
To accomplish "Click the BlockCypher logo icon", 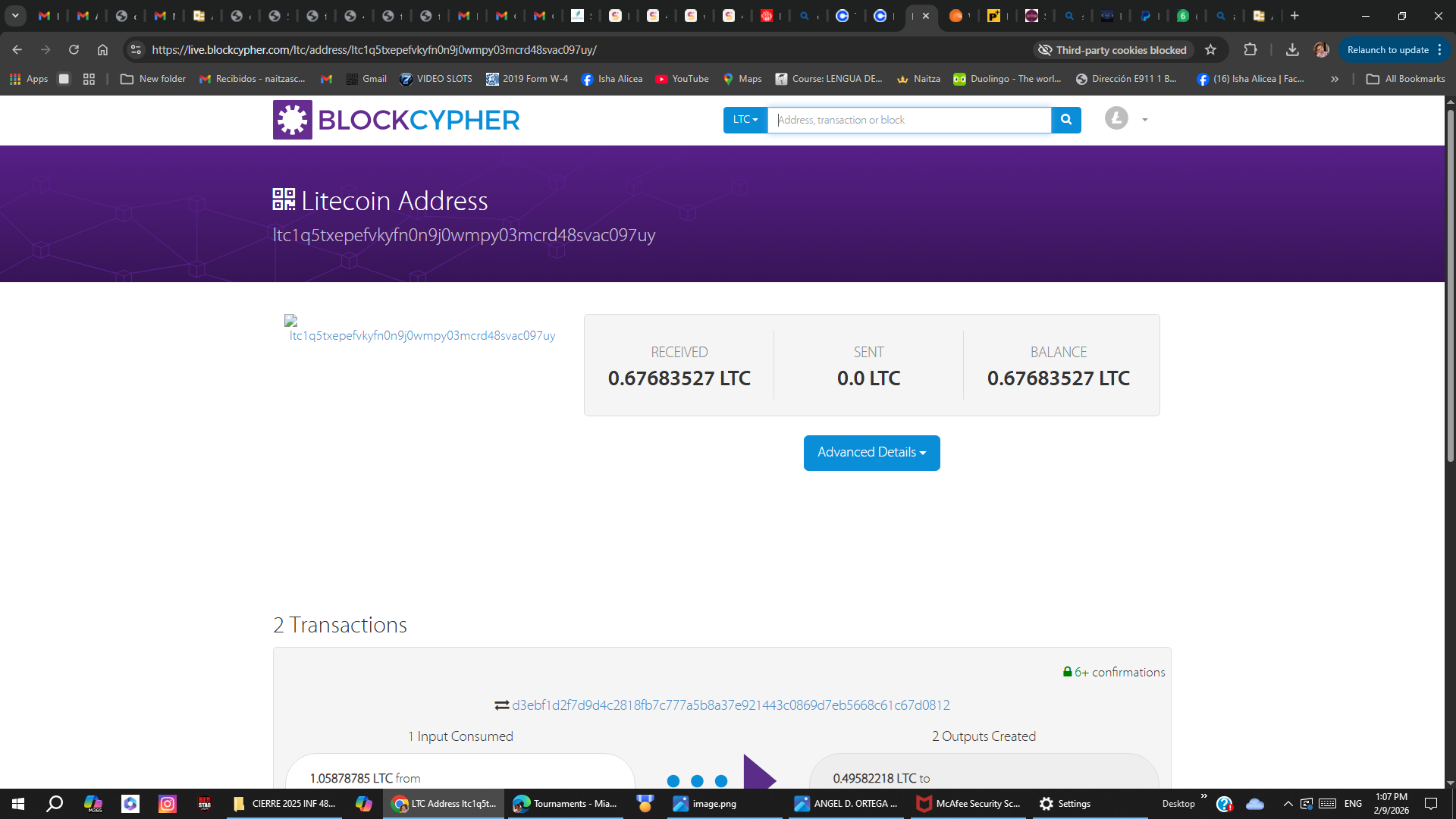I will [x=292, y=120].
